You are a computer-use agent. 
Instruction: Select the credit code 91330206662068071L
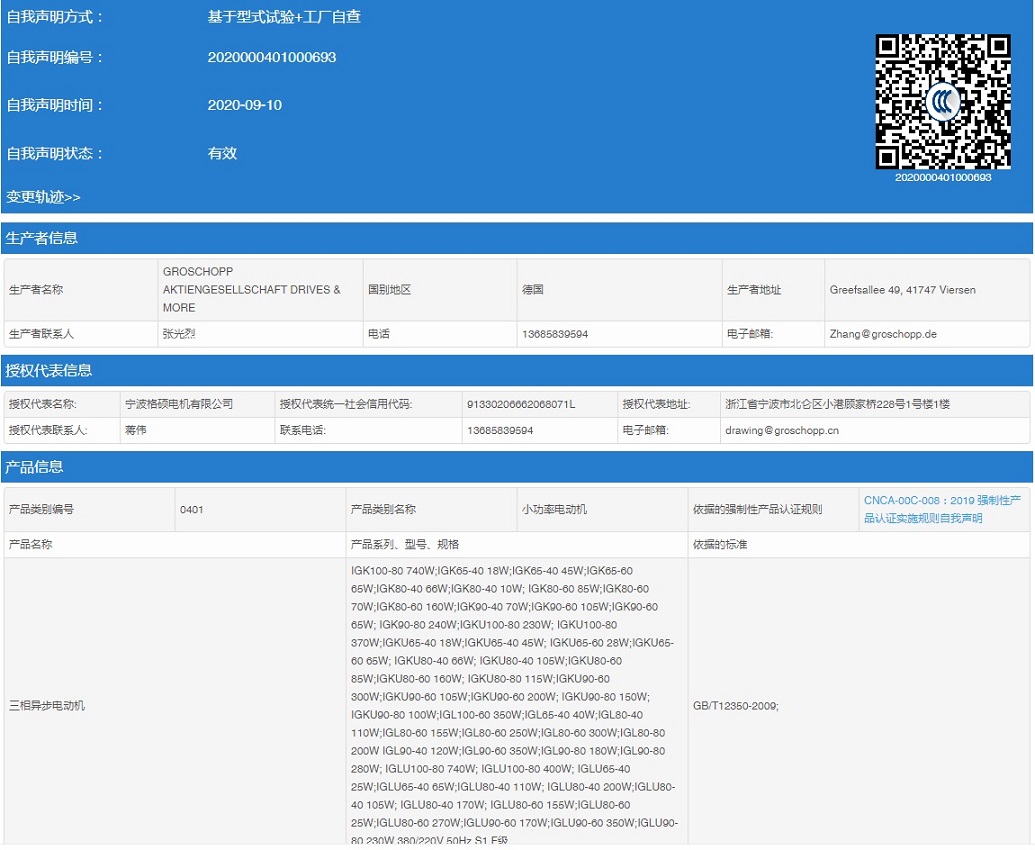point(521,404)
